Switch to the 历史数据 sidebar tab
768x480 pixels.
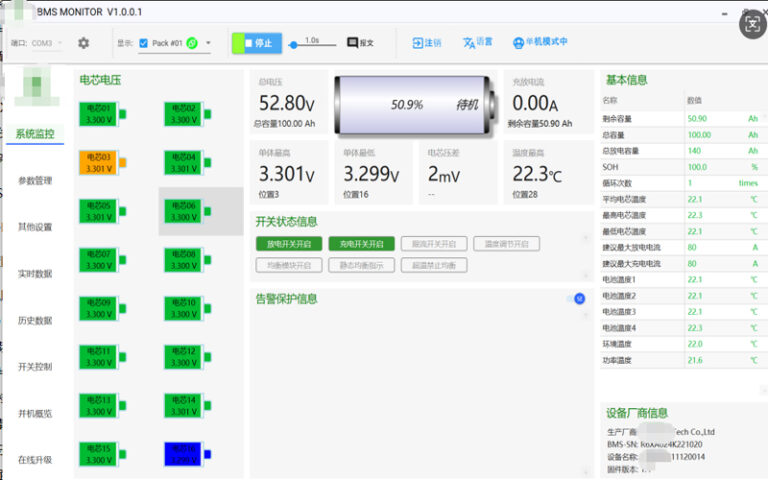35,320
